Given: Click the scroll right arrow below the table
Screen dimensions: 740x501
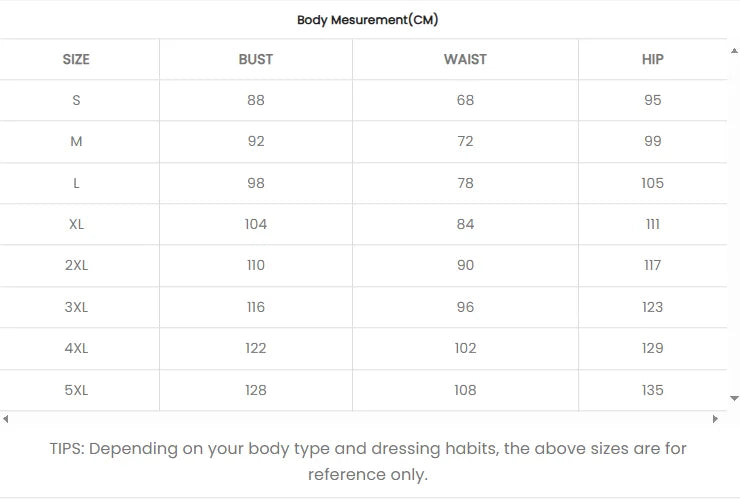Looking at the screenshot, I should click(715, 419).
